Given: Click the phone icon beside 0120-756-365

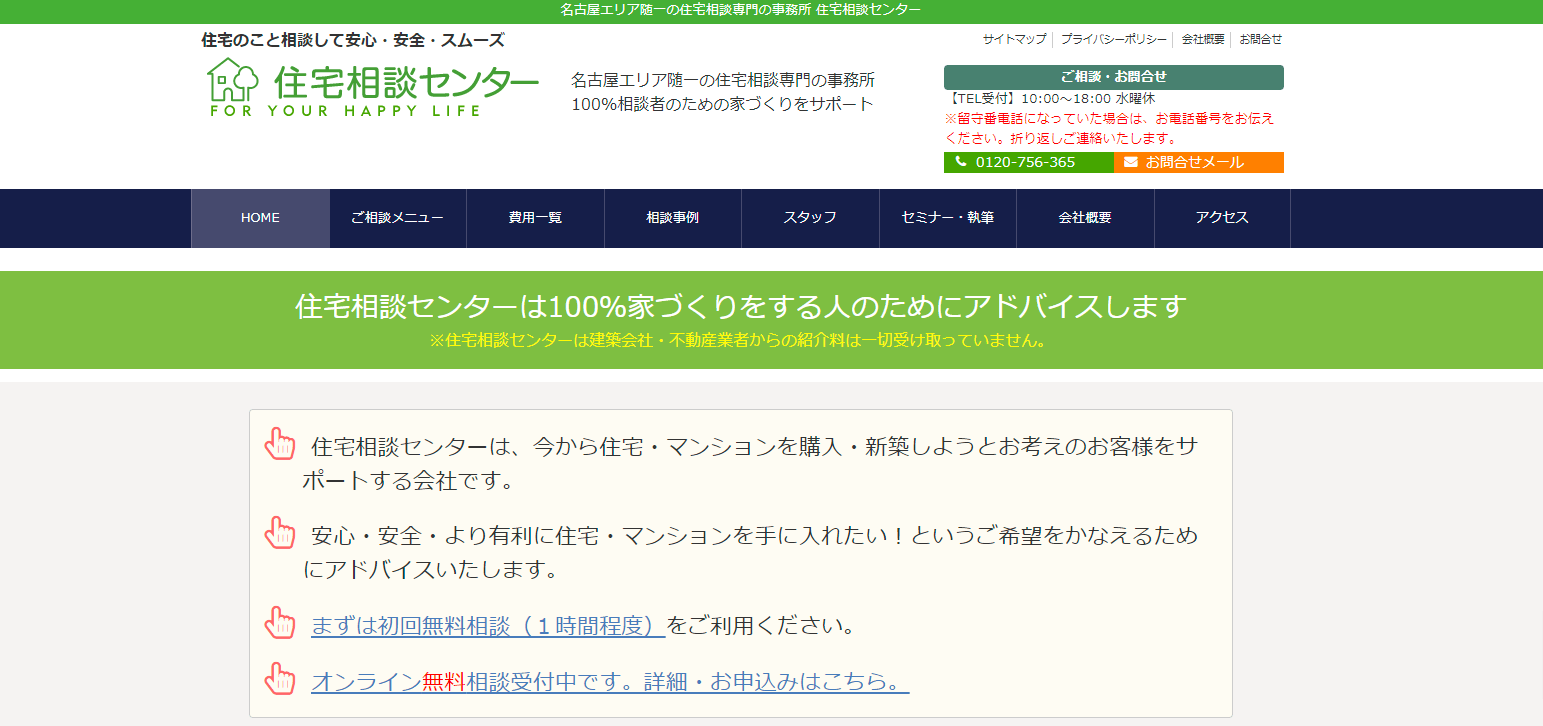Looking at the screenshot, I should pos(961,162).
